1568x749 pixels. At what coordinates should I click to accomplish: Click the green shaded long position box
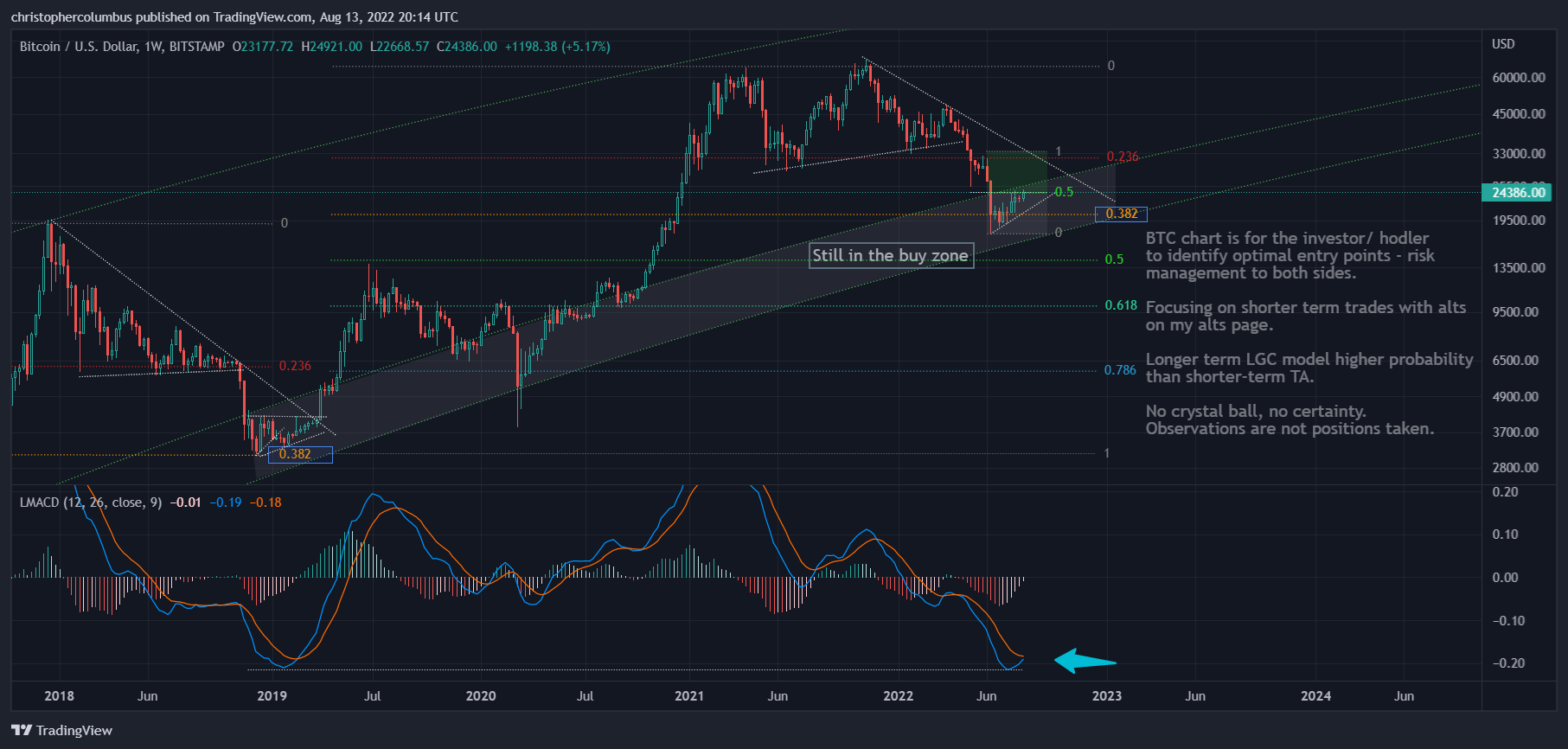pyautogui.click(x=1016, y=171)
